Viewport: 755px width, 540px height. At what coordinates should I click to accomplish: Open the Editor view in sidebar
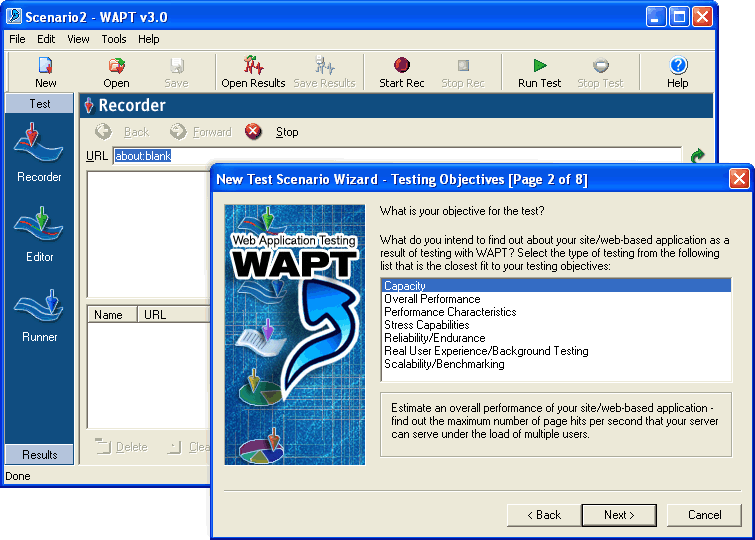coord(40,232)
